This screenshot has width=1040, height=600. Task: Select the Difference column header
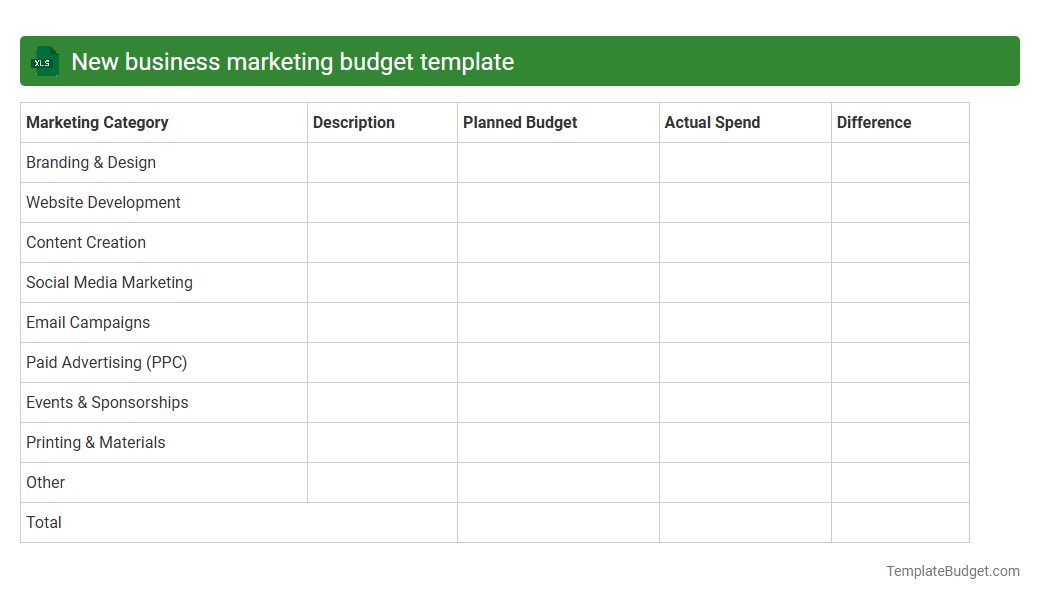(x=874, y=122)
